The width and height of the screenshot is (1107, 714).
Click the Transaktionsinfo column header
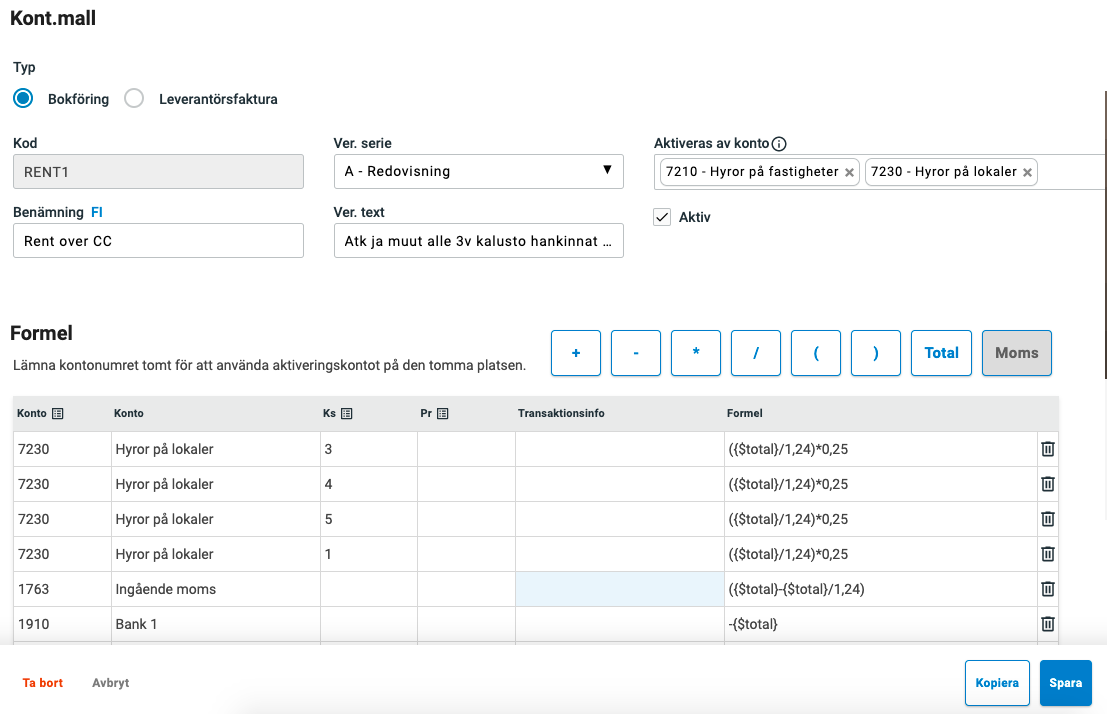pyautogui.click(x=561, y=413)
